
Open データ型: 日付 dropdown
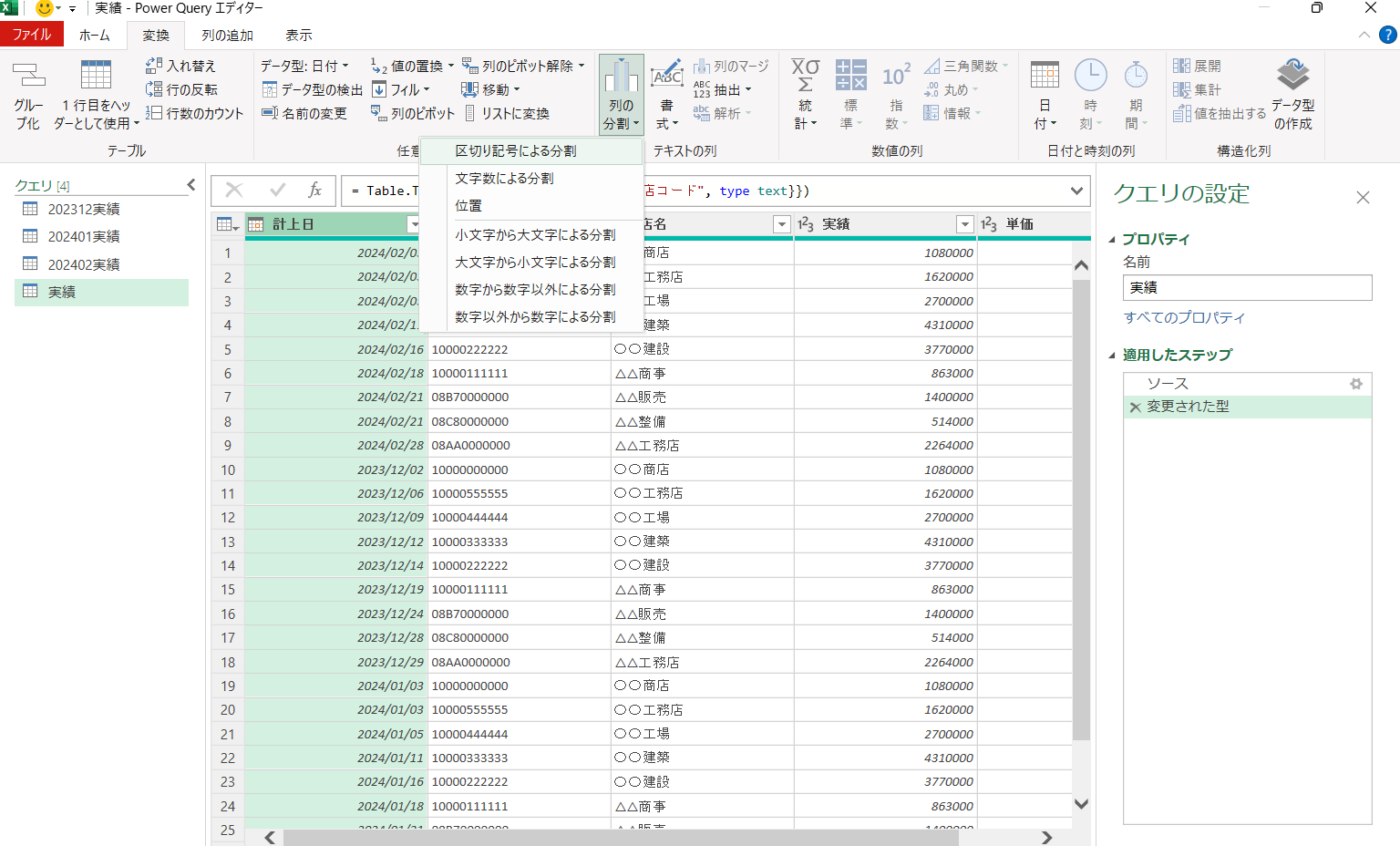(x=304, y=66)
